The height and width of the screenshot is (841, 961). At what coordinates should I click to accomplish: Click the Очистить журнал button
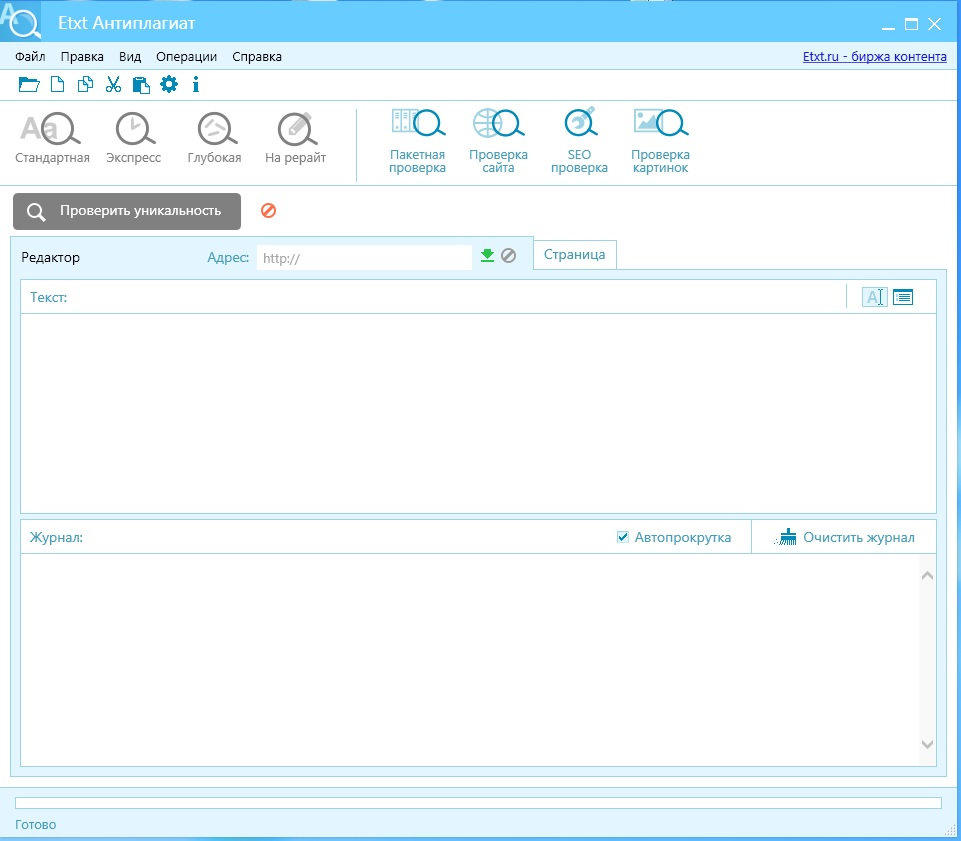pyautogui.click(x=845, y=538)
